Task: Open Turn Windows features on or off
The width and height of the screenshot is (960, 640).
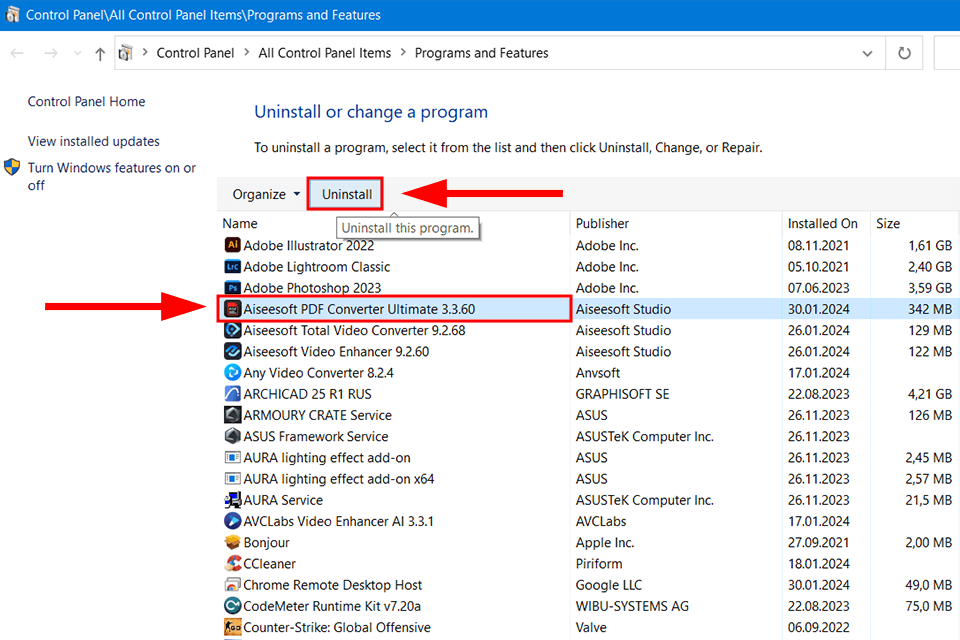Action: coord(111,176)
